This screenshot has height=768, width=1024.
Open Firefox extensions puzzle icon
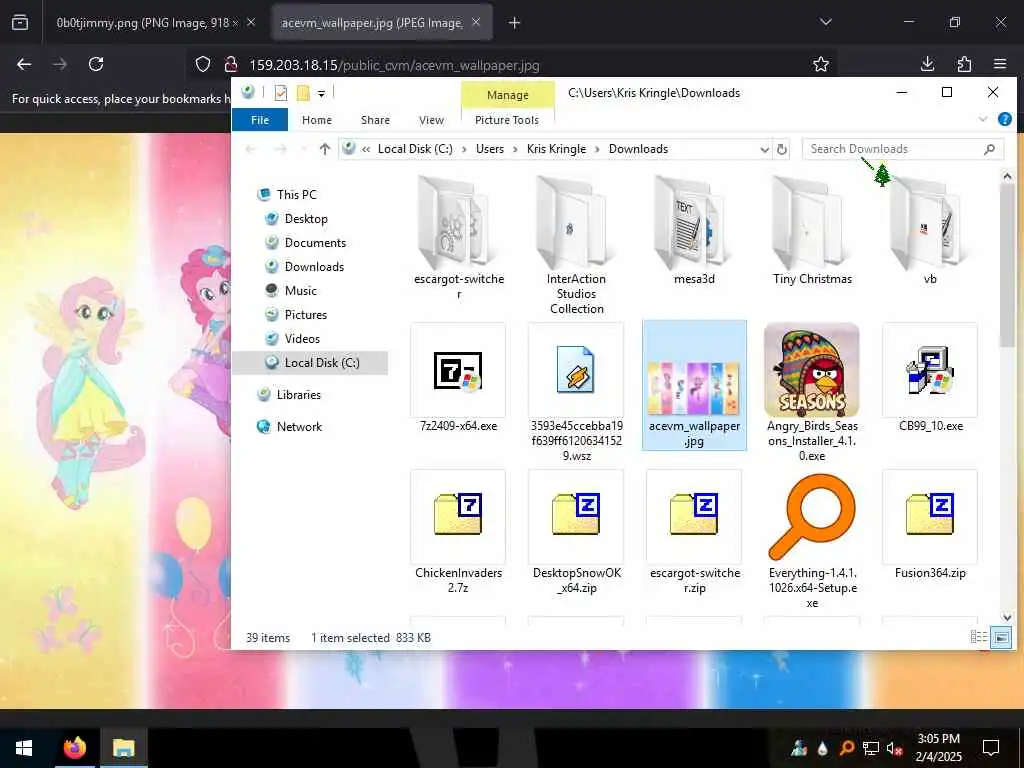pyautogui.click(x=964, y=64)
